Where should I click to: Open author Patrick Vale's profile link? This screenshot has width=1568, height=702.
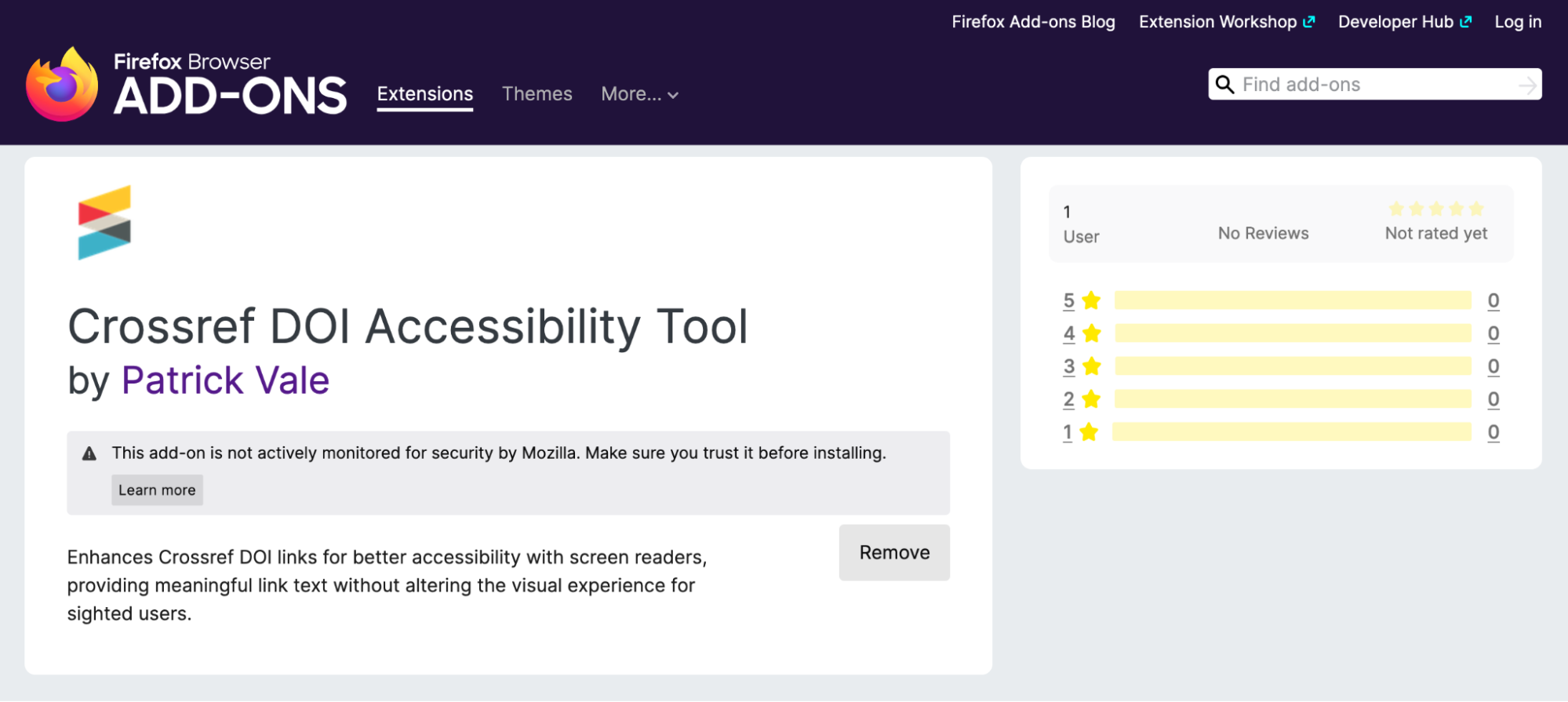225,380
